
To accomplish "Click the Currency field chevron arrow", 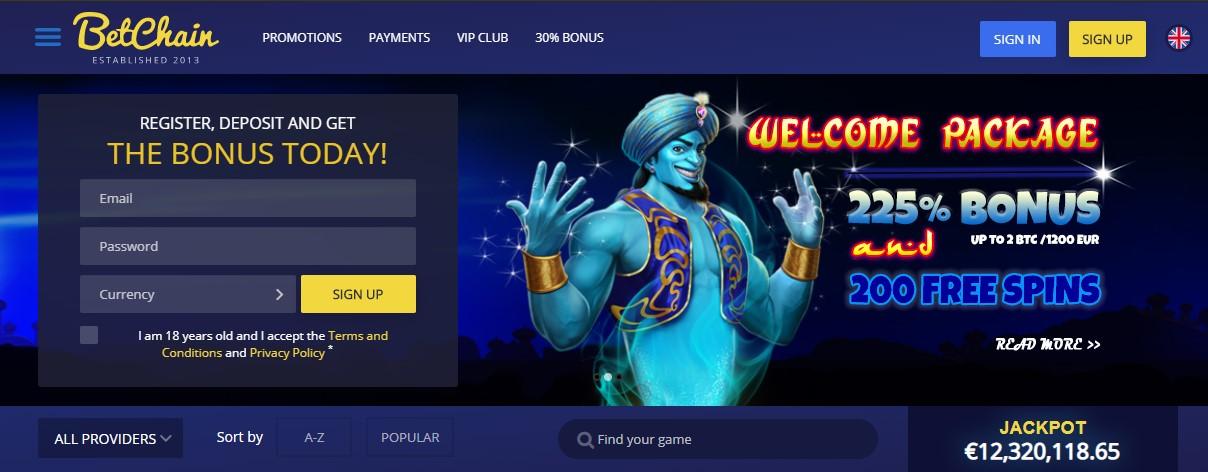I will 280,295.
